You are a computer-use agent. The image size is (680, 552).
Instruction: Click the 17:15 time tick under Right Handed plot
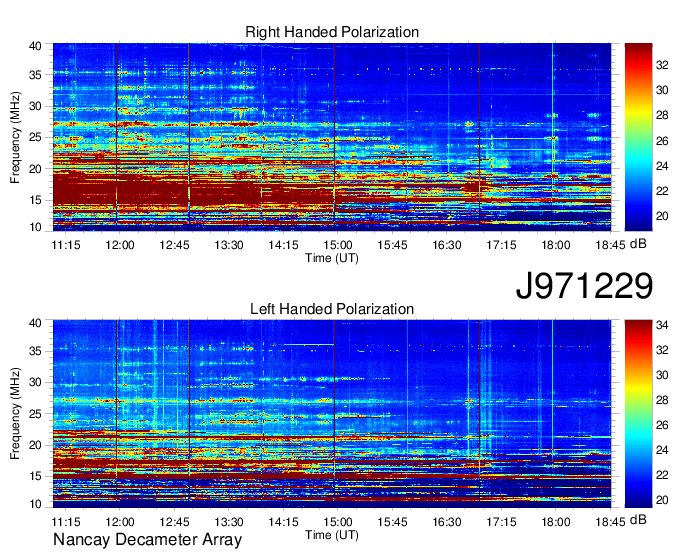coord(501,245)
